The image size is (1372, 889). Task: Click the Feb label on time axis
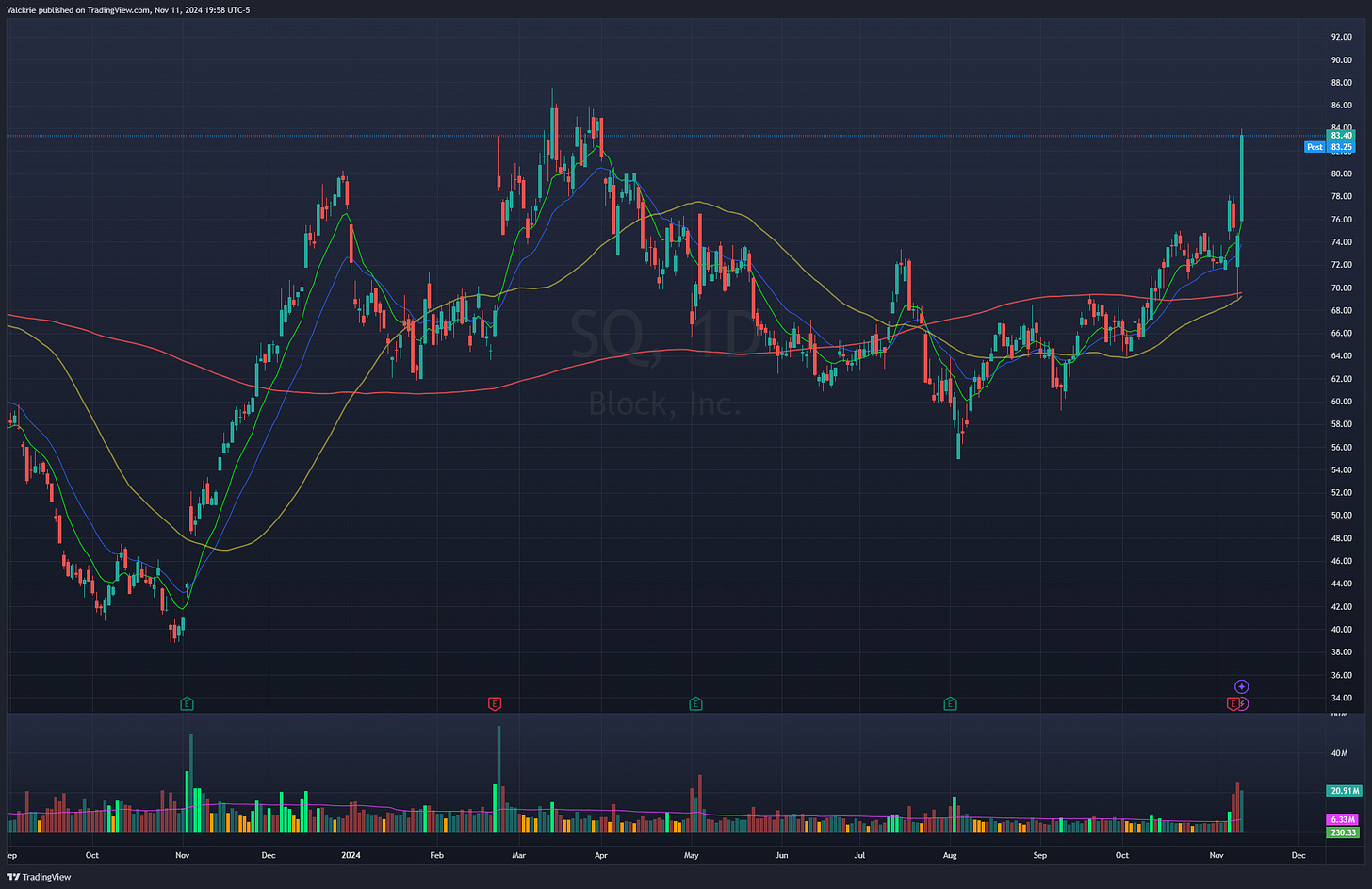pyautogui.click(x=436, y=856)
